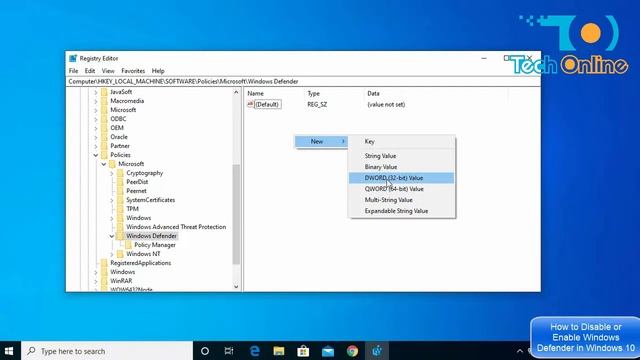Open Cortana from the taskbar
Viewport: 640px width, 360px height.
pos(205,351)
